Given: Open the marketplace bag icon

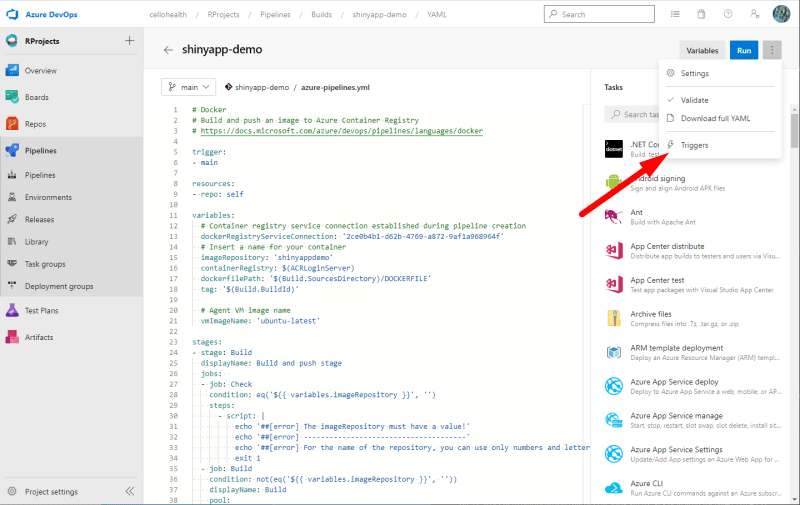Looking at the screenshot, I should tap(702, 14).
